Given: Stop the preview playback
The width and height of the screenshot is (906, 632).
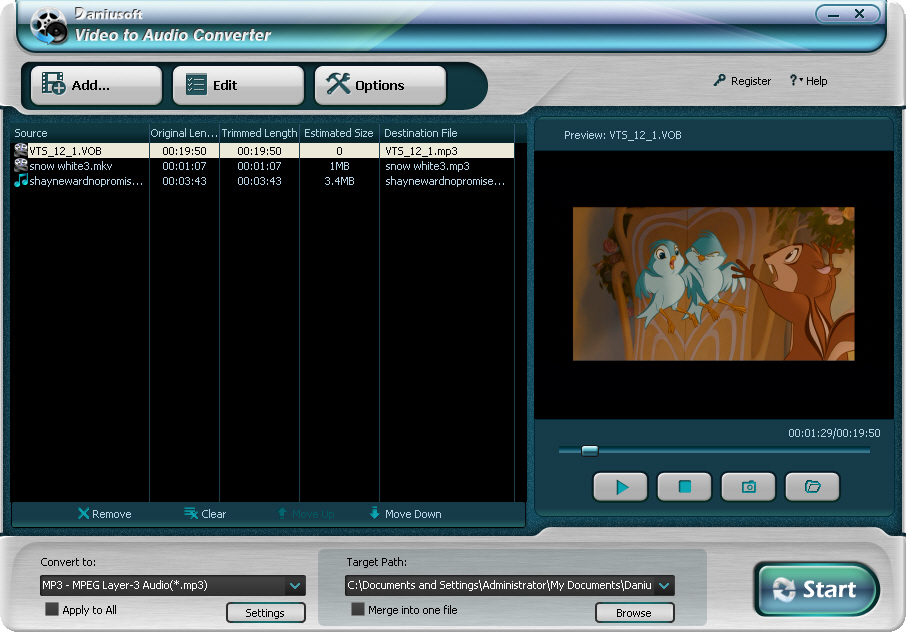Looking at the screenshot, I should click(x=684, y=487).
